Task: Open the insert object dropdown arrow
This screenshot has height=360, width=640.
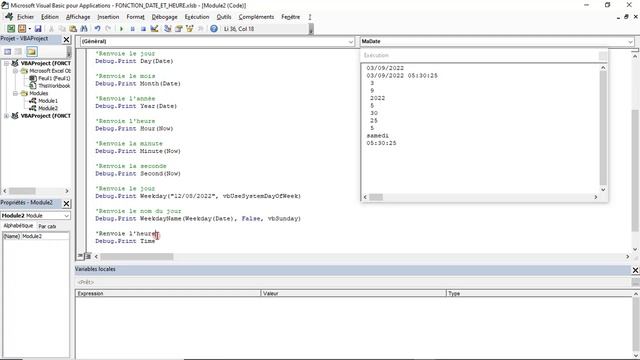Action: pos(29,29)
